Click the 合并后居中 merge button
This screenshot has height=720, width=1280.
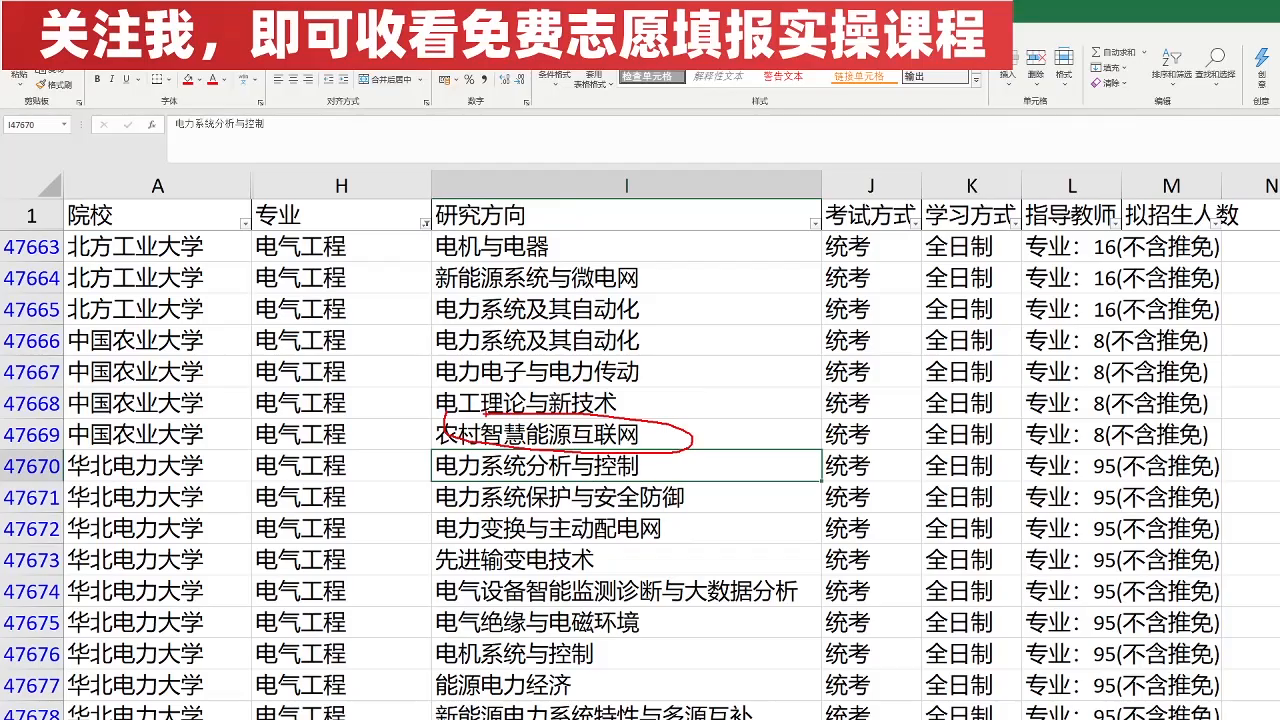(x=385, y=79)
